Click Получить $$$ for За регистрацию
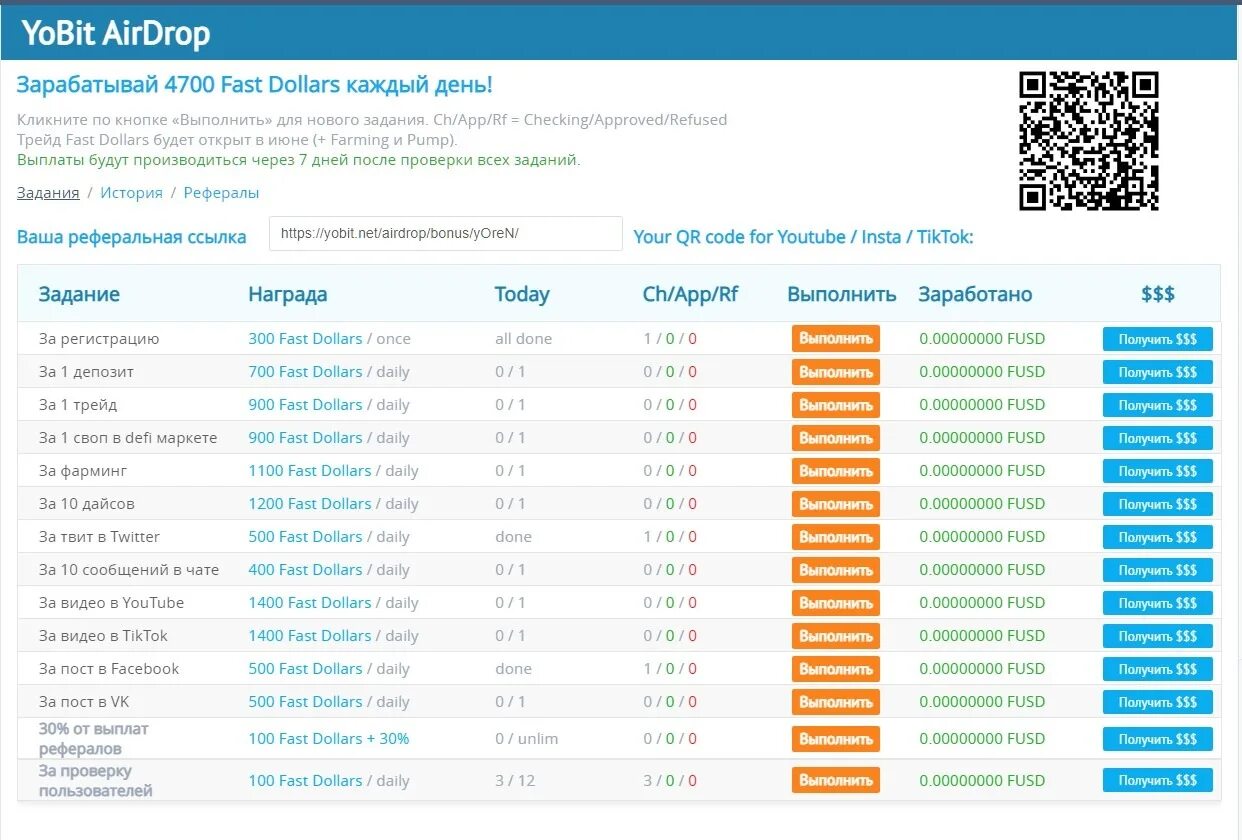This screenshot has width=1242, height=840. pos(1158,339)
